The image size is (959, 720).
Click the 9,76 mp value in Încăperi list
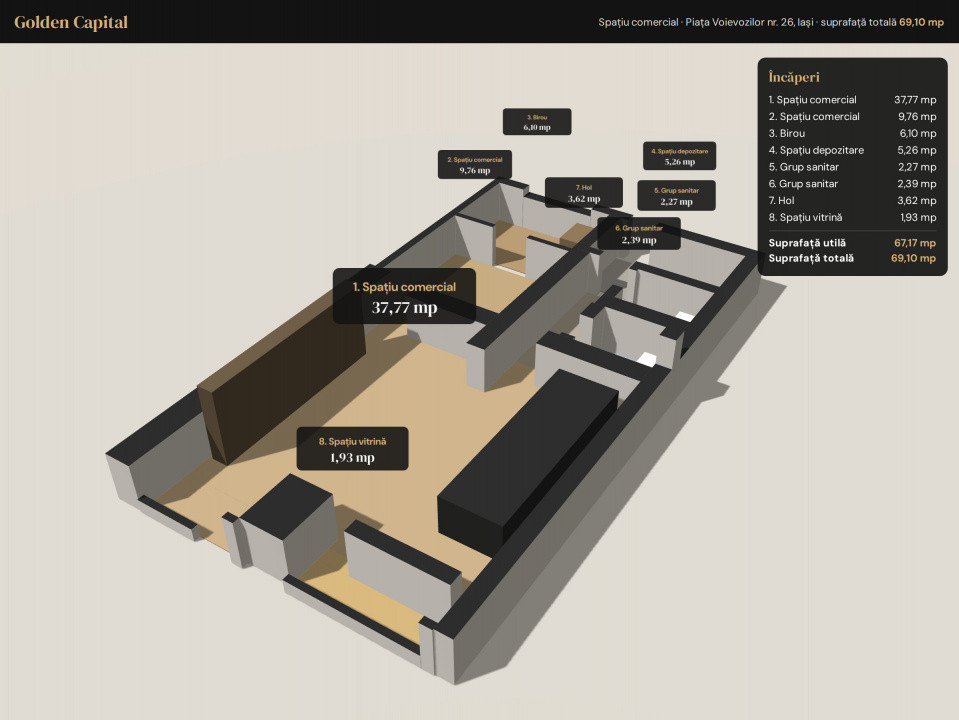point(917,116)
